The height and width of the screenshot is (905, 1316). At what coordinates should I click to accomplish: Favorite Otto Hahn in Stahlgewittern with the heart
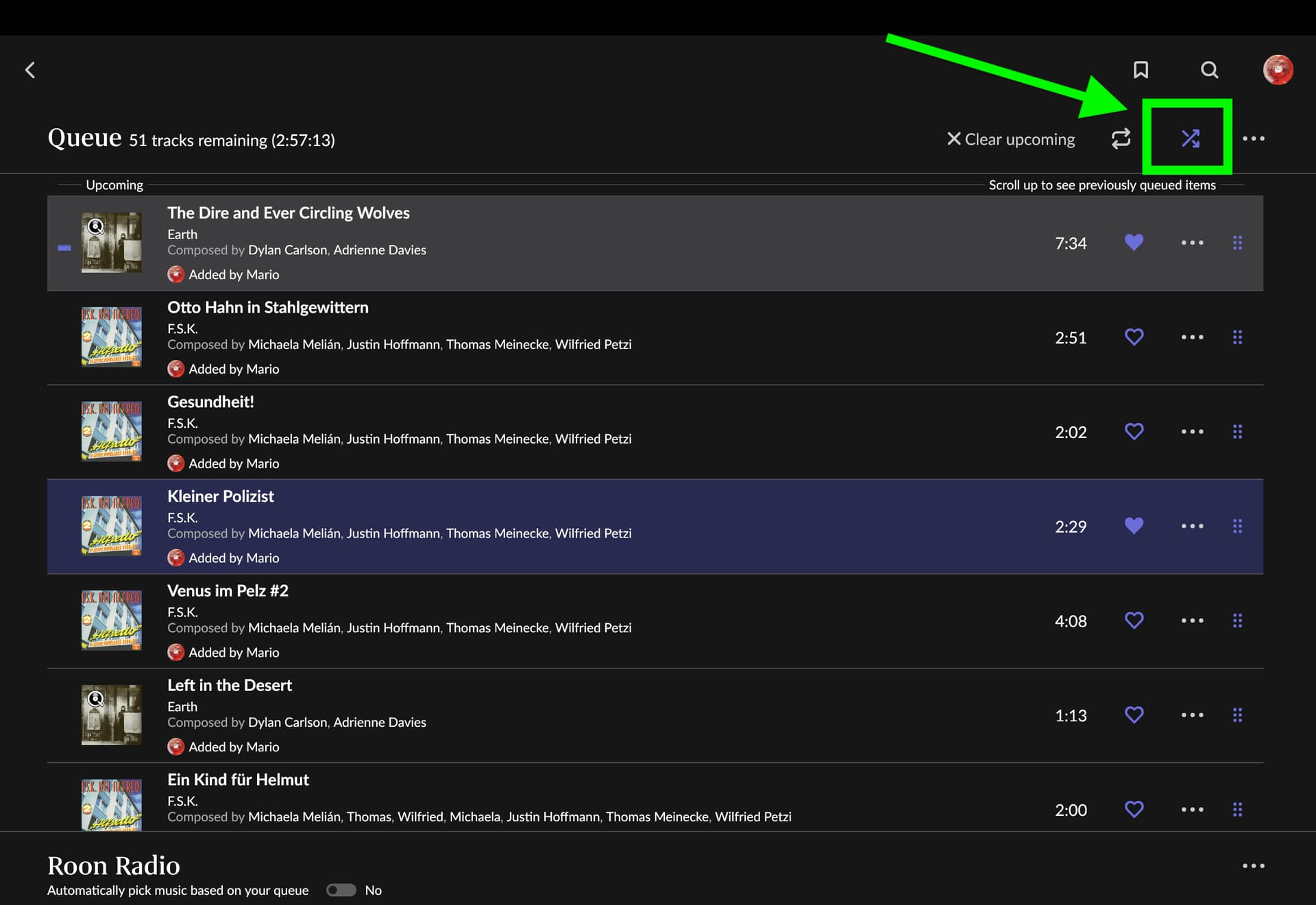[1134, 337]
